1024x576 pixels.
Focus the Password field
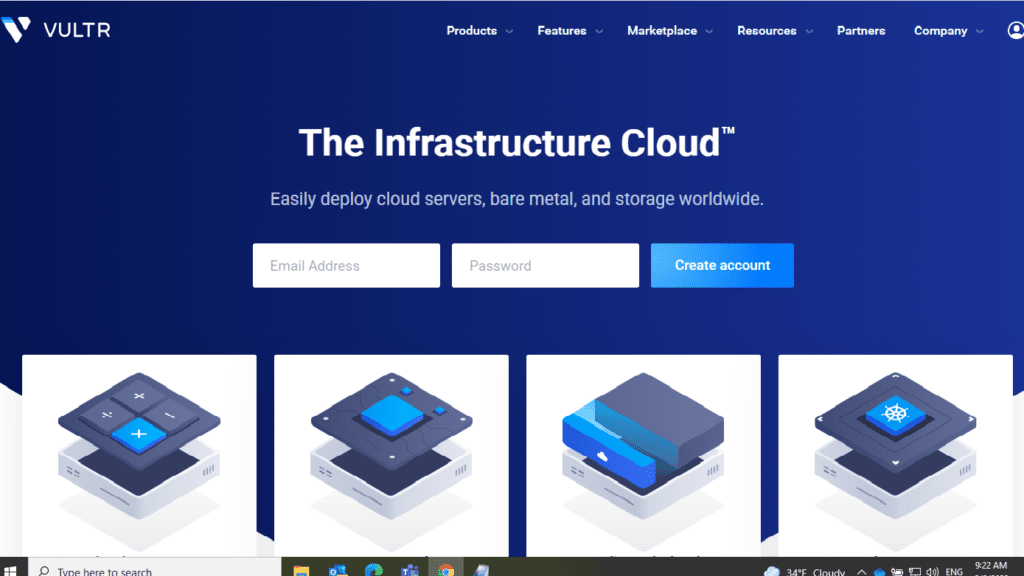[545, 265]
